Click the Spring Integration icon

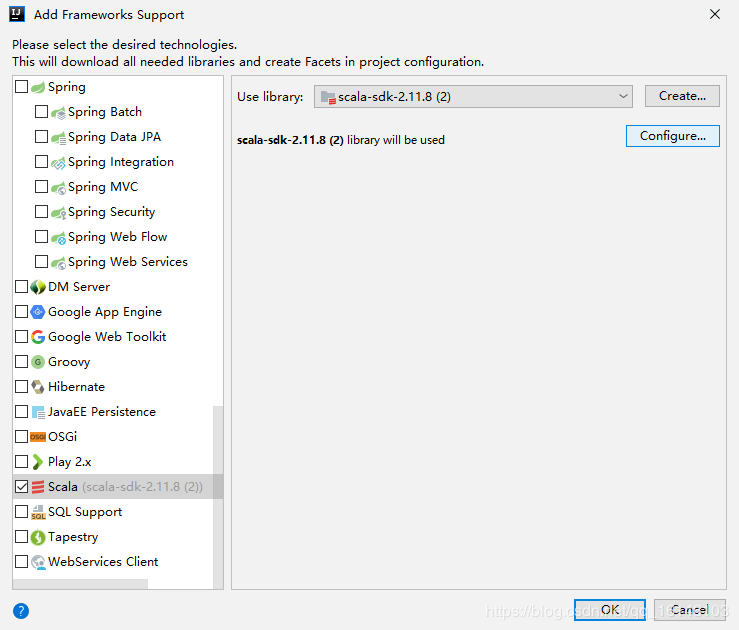pos(58,163)
